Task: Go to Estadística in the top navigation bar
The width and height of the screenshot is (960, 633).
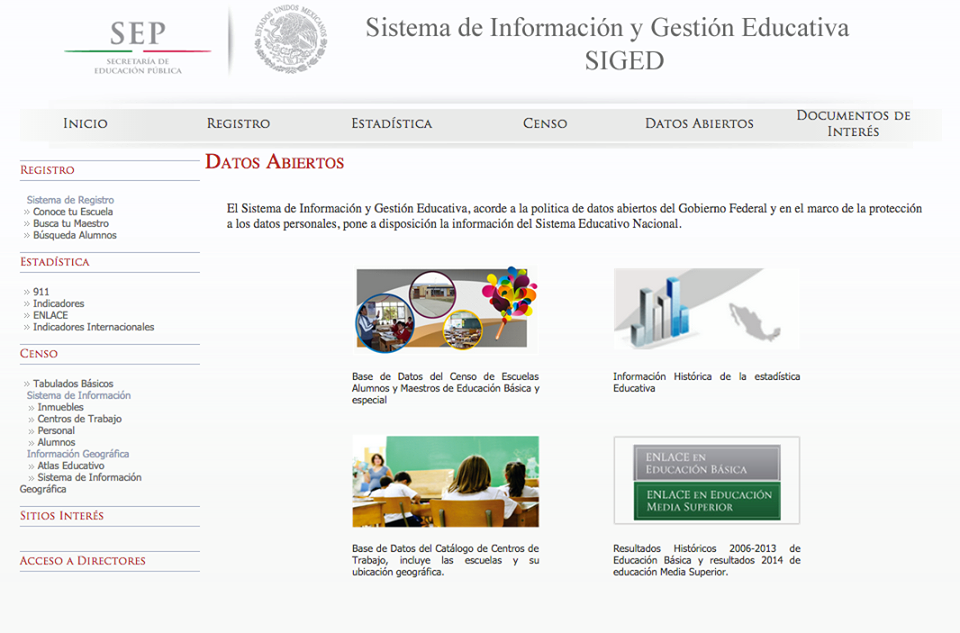Action: coord(392,124)
